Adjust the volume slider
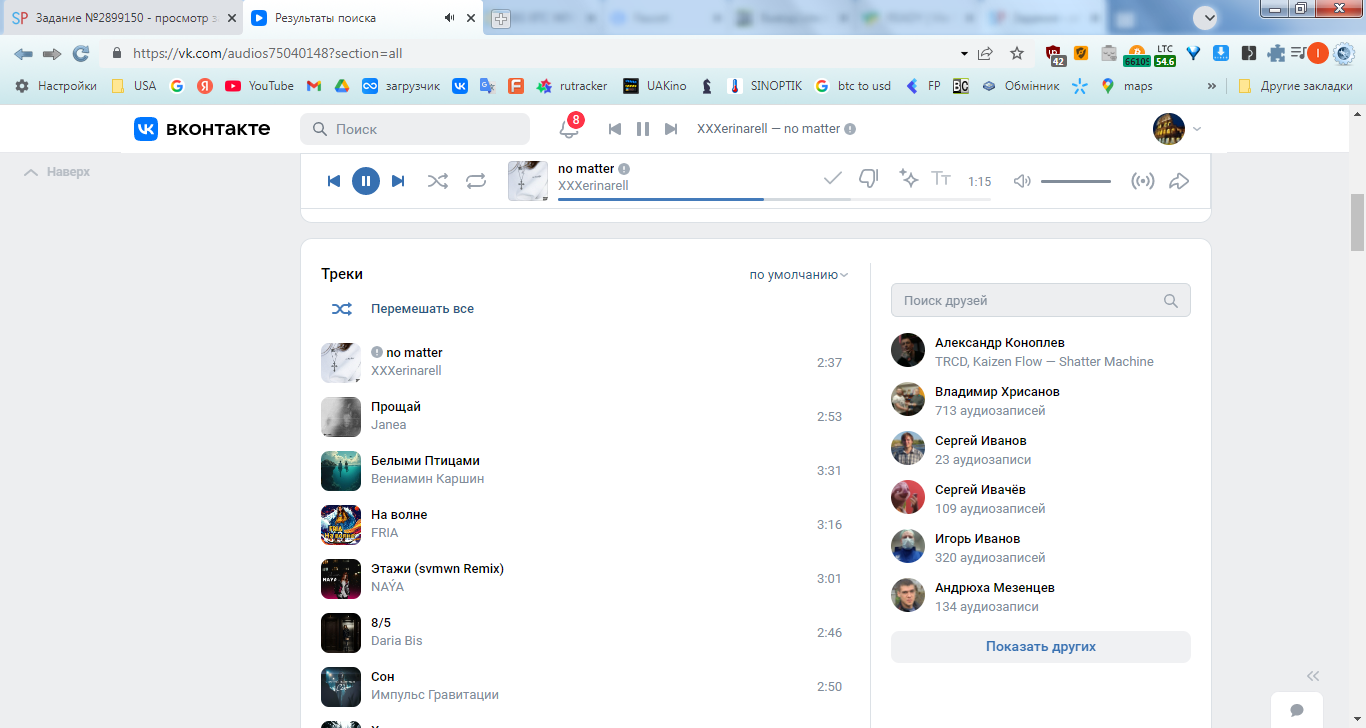The height and width of the screenshot is (728, 1366). 1076,181
